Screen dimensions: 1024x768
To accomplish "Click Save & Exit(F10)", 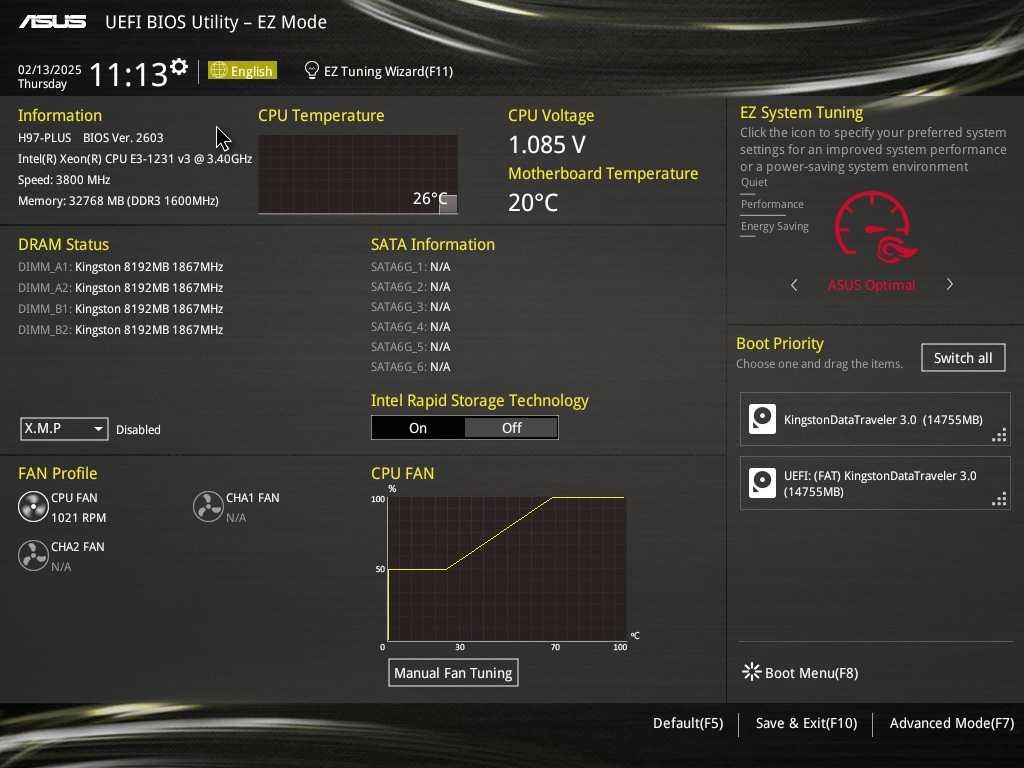I will point(806,723).
